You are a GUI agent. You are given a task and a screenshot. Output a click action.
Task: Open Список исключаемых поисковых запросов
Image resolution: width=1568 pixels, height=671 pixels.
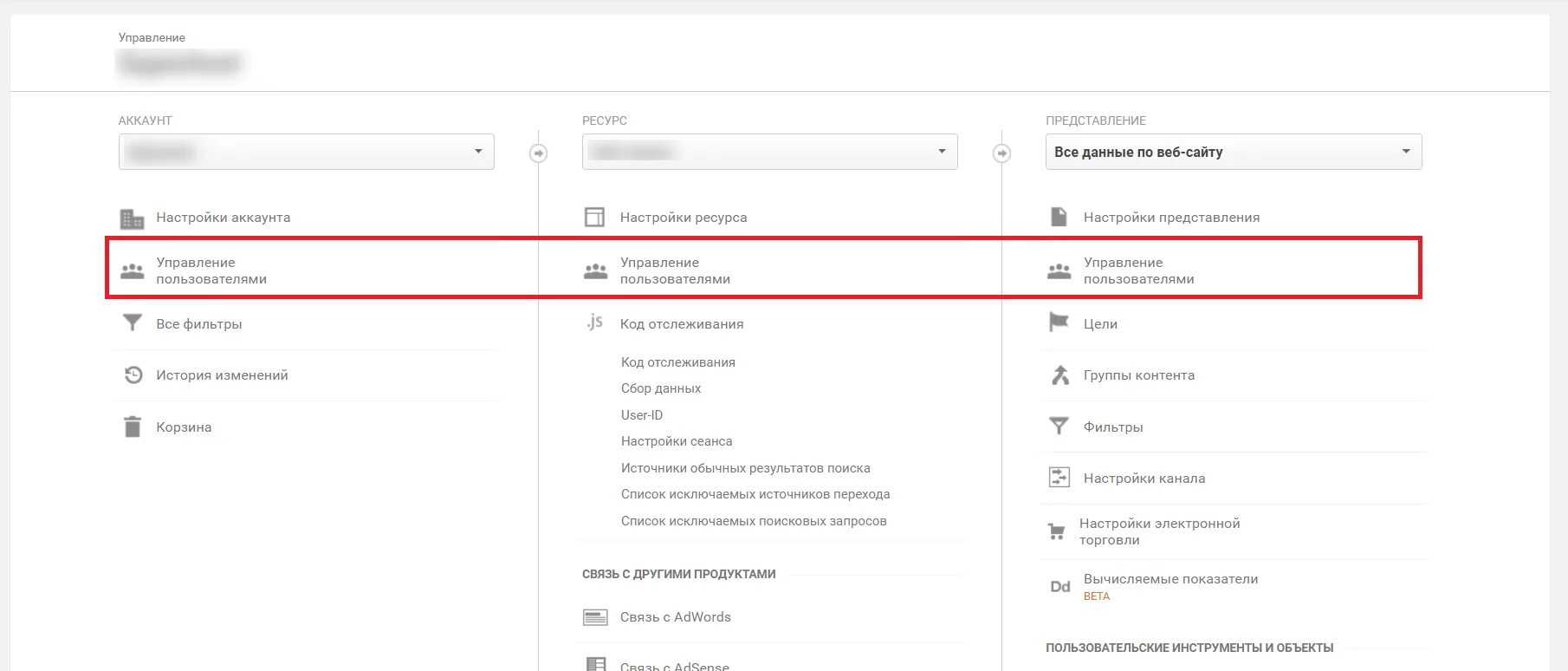click(x=754, y=521)
